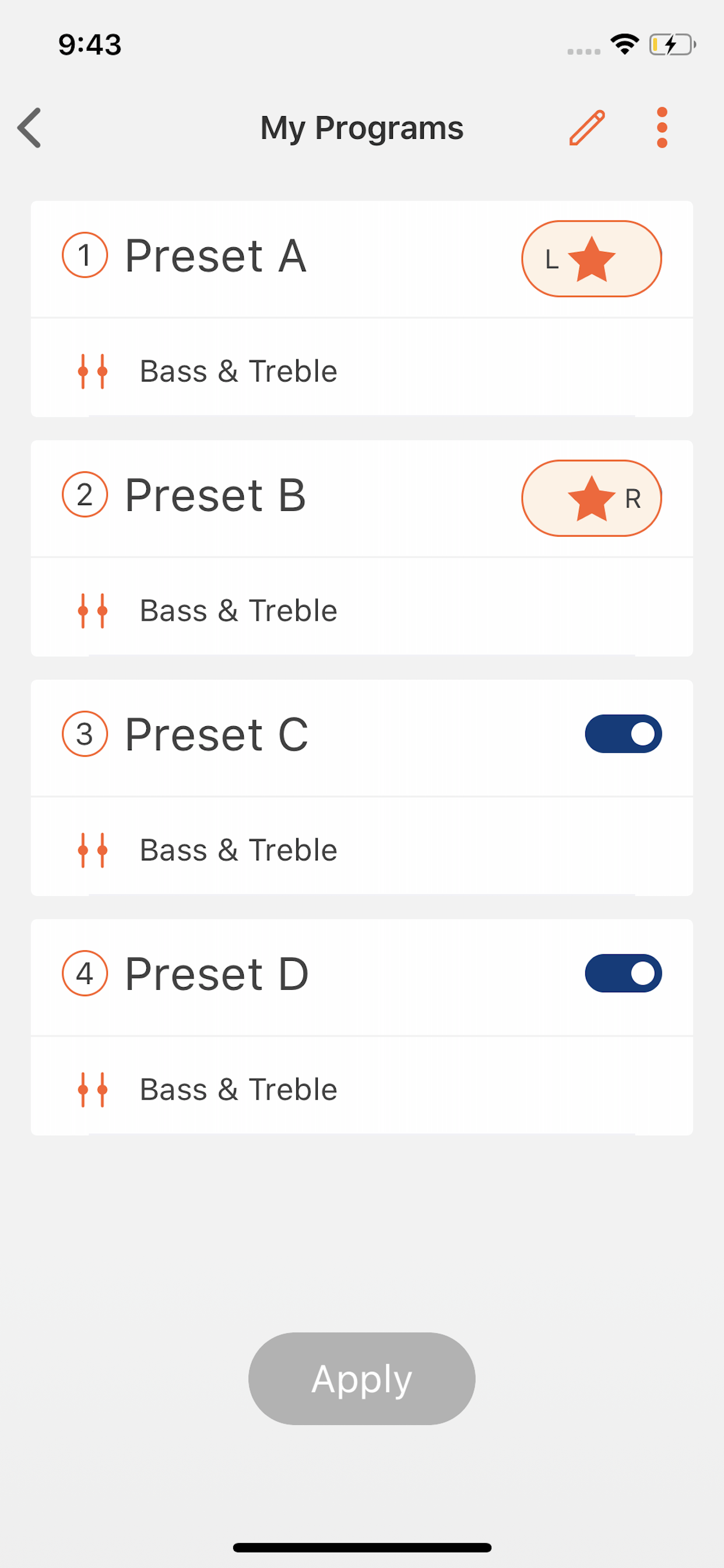The image size is (724, 1568).
Task: Select the Preset C title
Action: point(216,734)
